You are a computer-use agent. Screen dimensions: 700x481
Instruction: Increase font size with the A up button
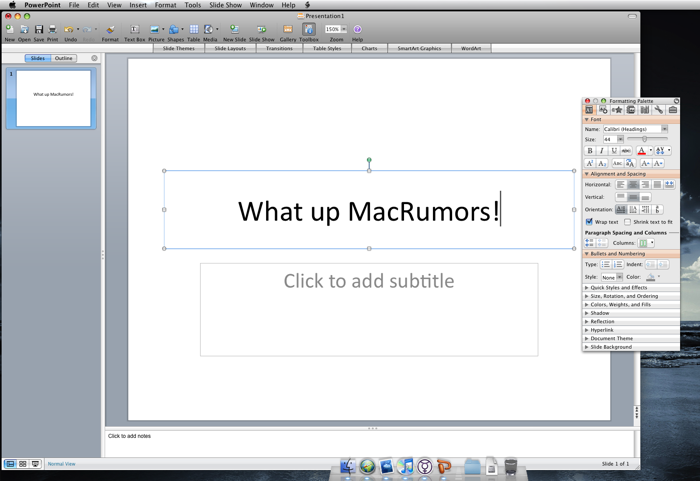[x=645, y=163]
